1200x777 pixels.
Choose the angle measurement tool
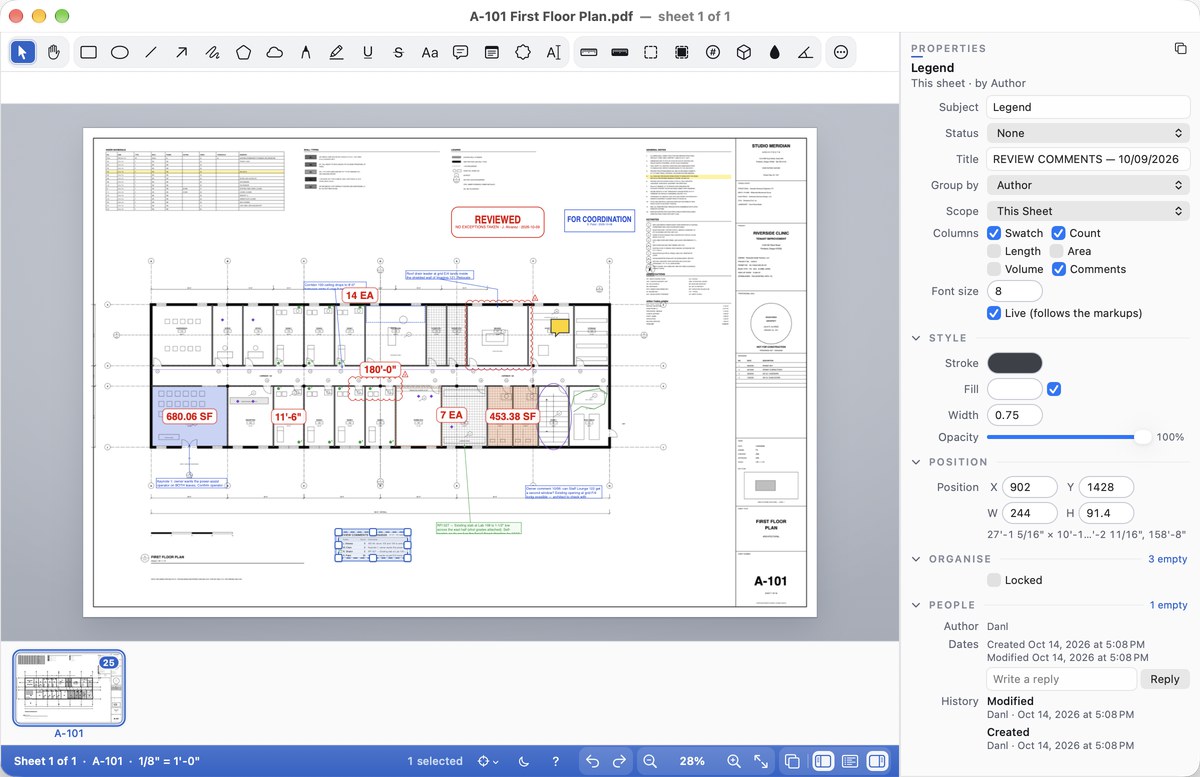coord(806,52)
